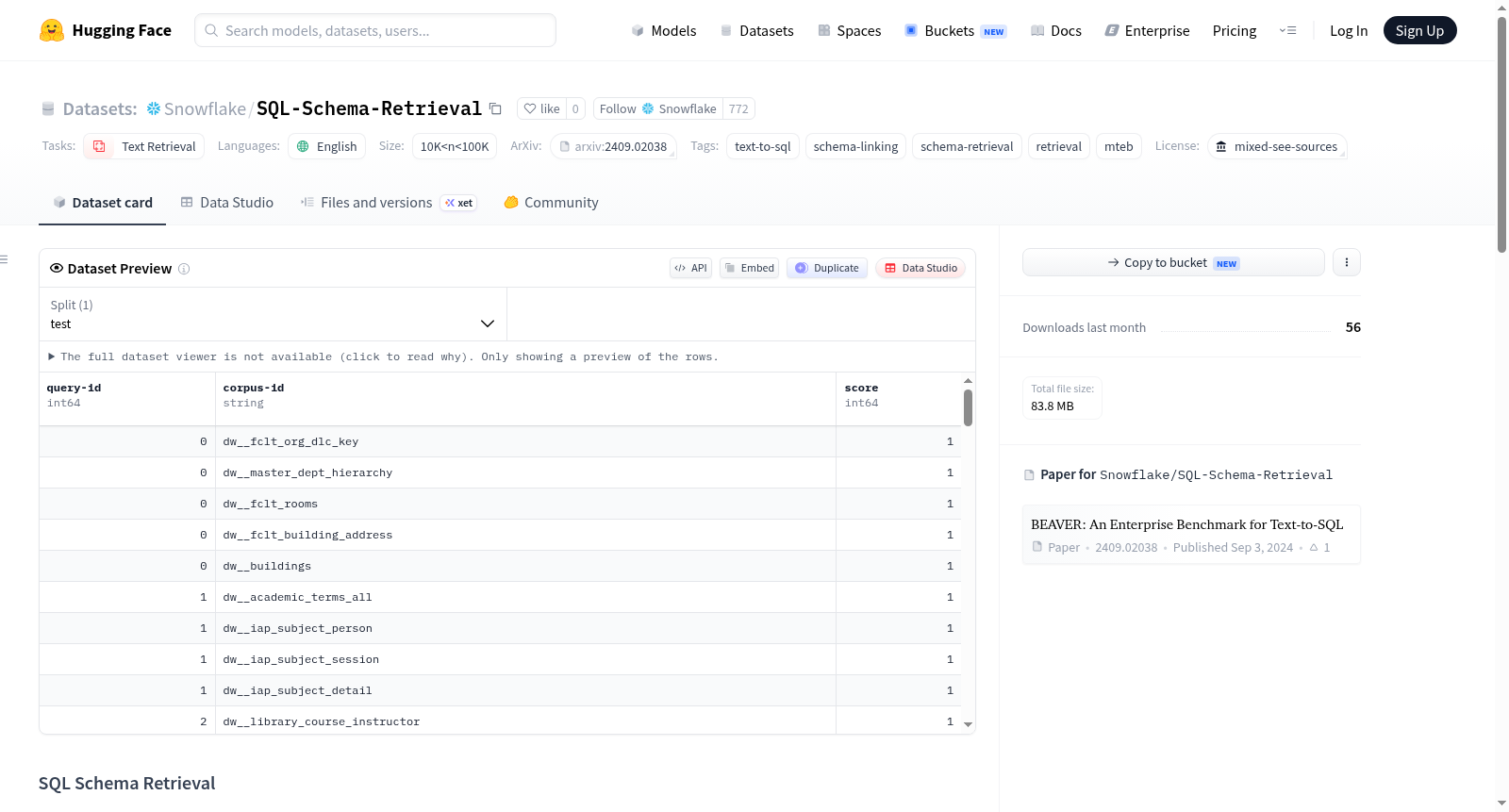Expand the dataset viewer not available notice

click(384, 356)
